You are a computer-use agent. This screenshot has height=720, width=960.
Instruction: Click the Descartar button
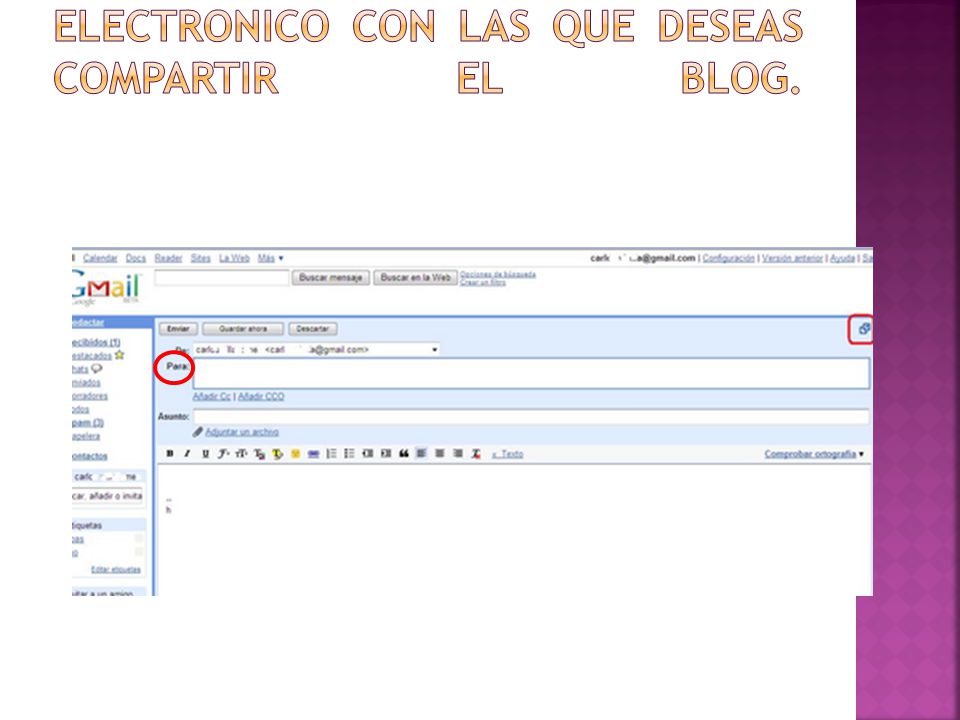[313, 329]
